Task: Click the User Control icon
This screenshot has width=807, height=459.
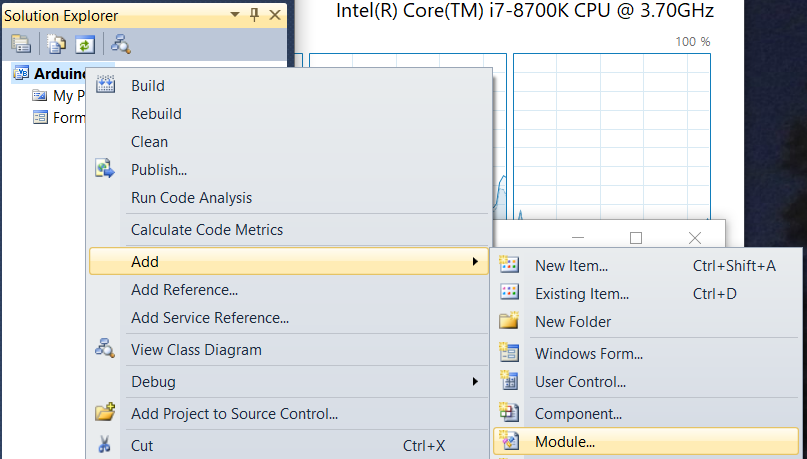Action: (x=509, y=380)
